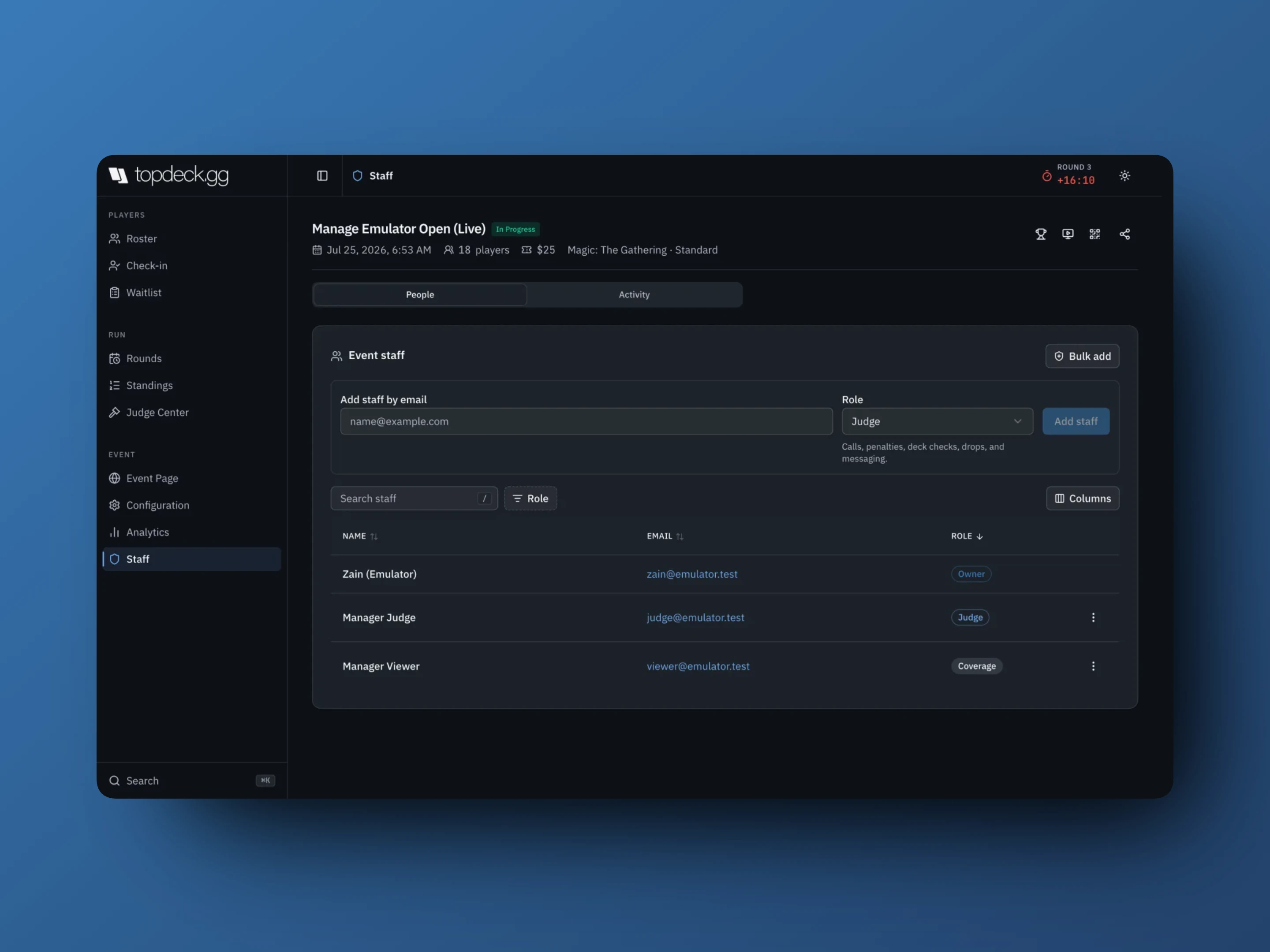The image size is (1270, 952).
Task: Click the Manager Viewer name
Action: pyautogui.click(x=381, y=667)
